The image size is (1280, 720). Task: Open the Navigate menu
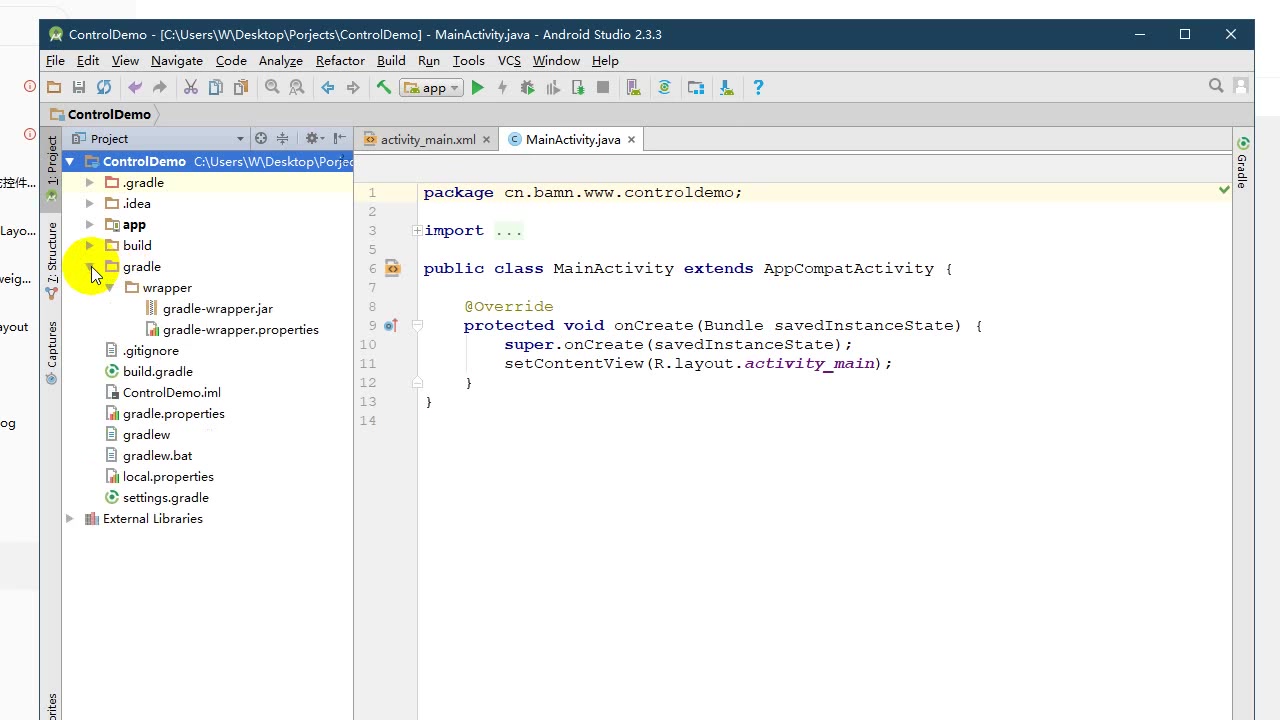pos(177,61)
